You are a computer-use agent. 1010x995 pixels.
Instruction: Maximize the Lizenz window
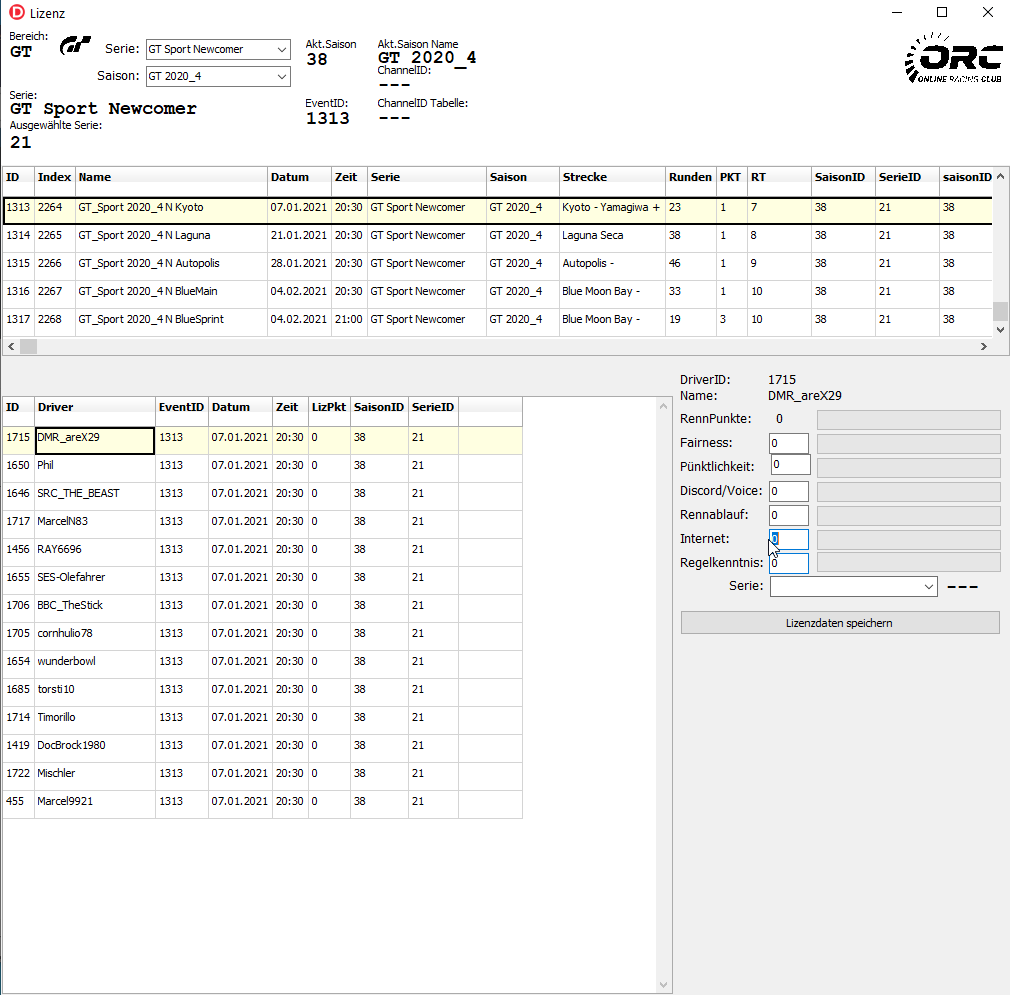pyautogui.click(x=941, y=12)
